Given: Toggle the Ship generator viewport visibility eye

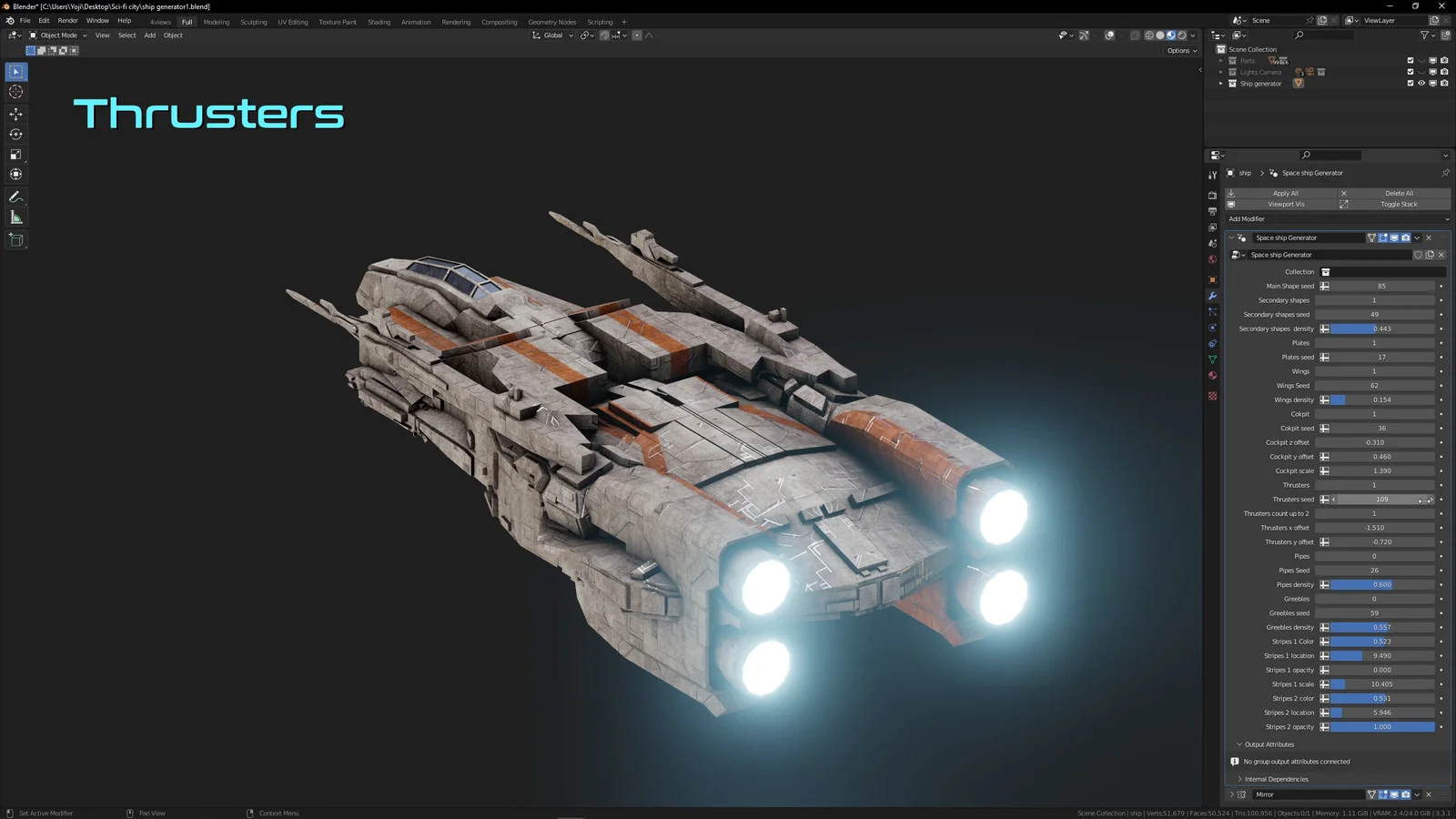Looking at the screenshot, I should [1421, 83].
